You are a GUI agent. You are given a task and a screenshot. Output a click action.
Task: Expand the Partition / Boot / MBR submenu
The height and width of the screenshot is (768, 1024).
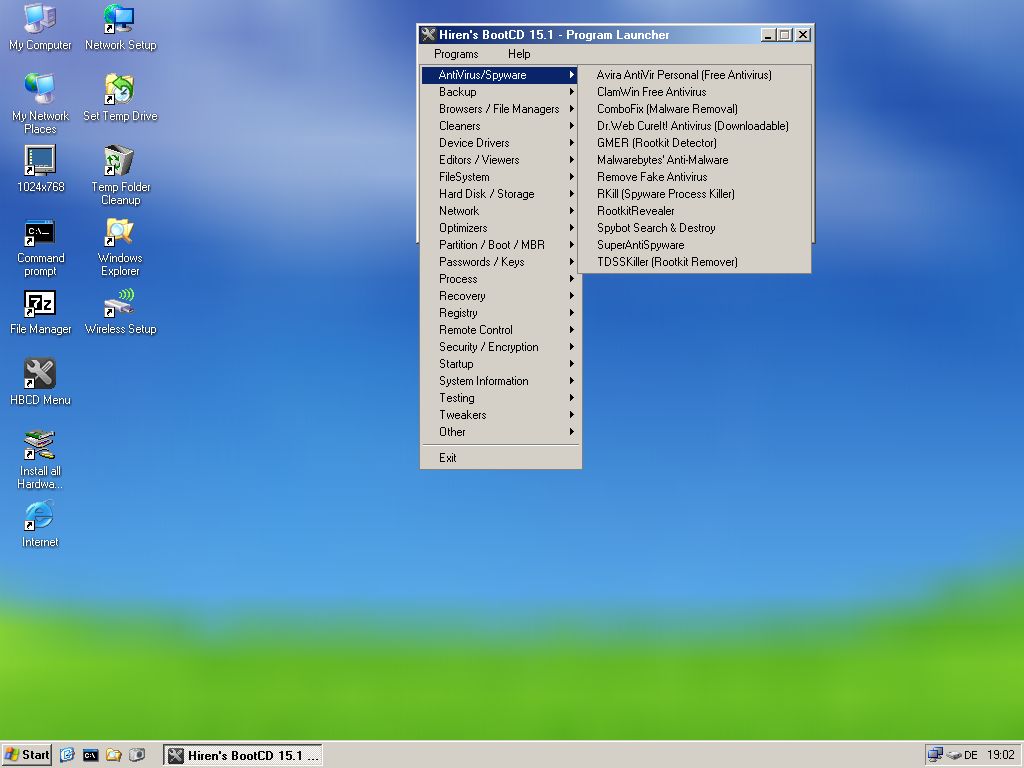500,245
